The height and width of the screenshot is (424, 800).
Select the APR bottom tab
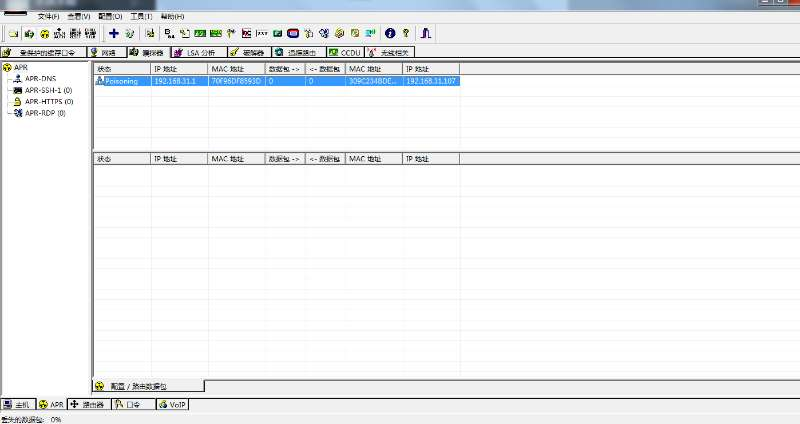(x=52, y=405)
